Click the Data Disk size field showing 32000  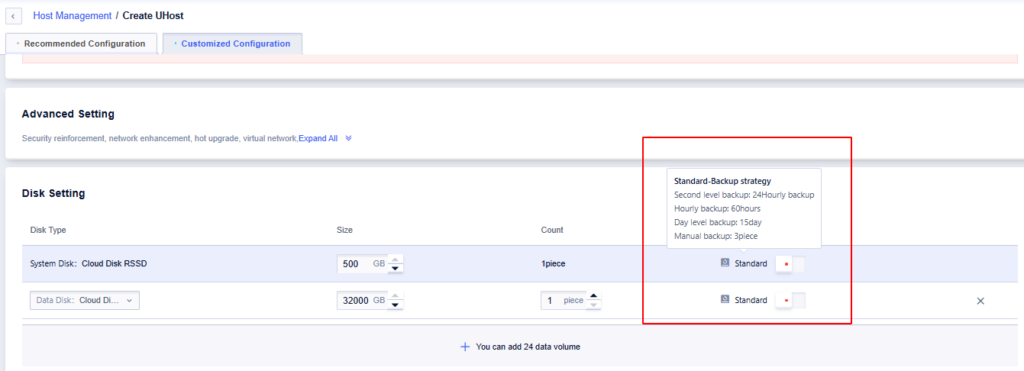362,300
